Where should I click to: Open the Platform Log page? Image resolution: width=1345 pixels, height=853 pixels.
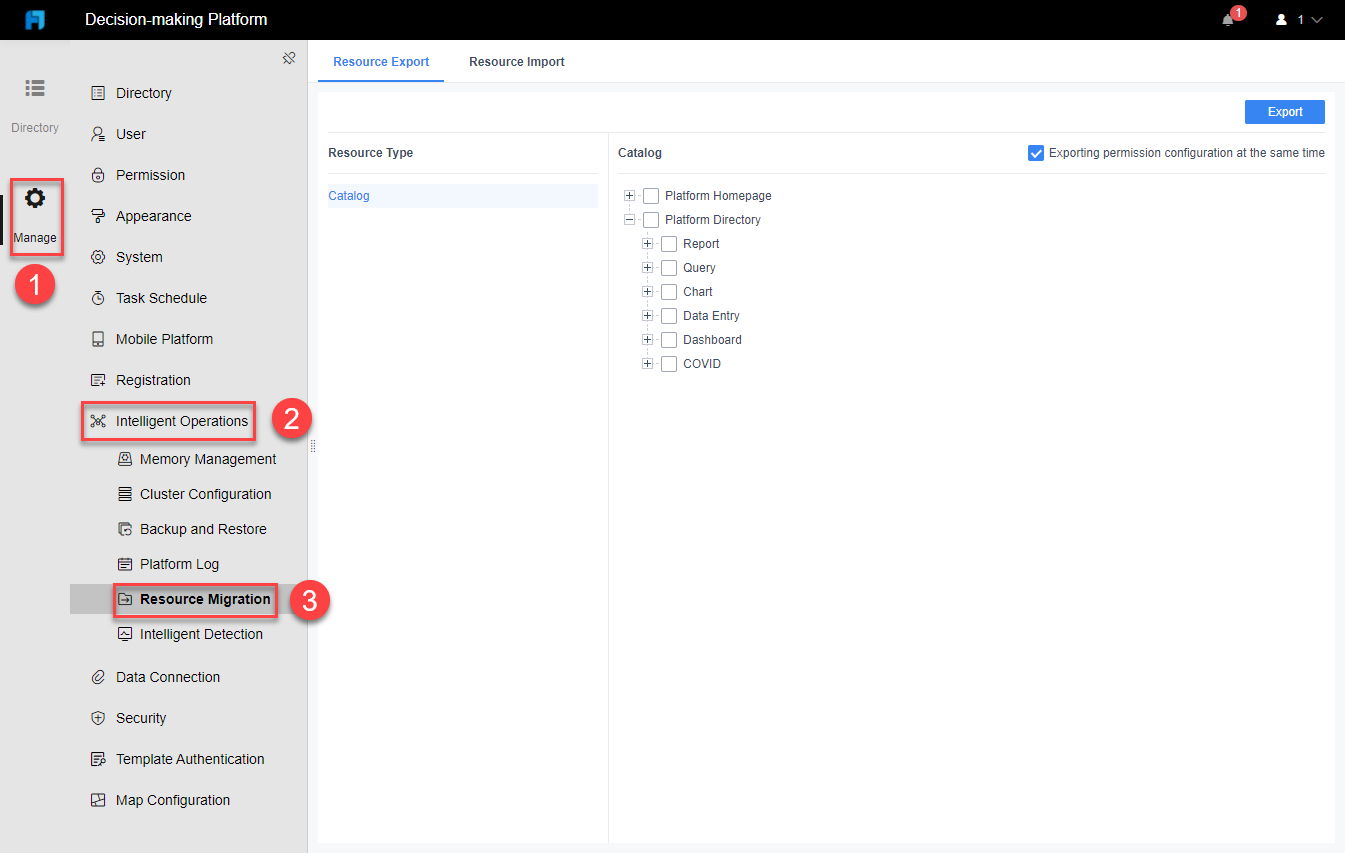tap(182, 563)
